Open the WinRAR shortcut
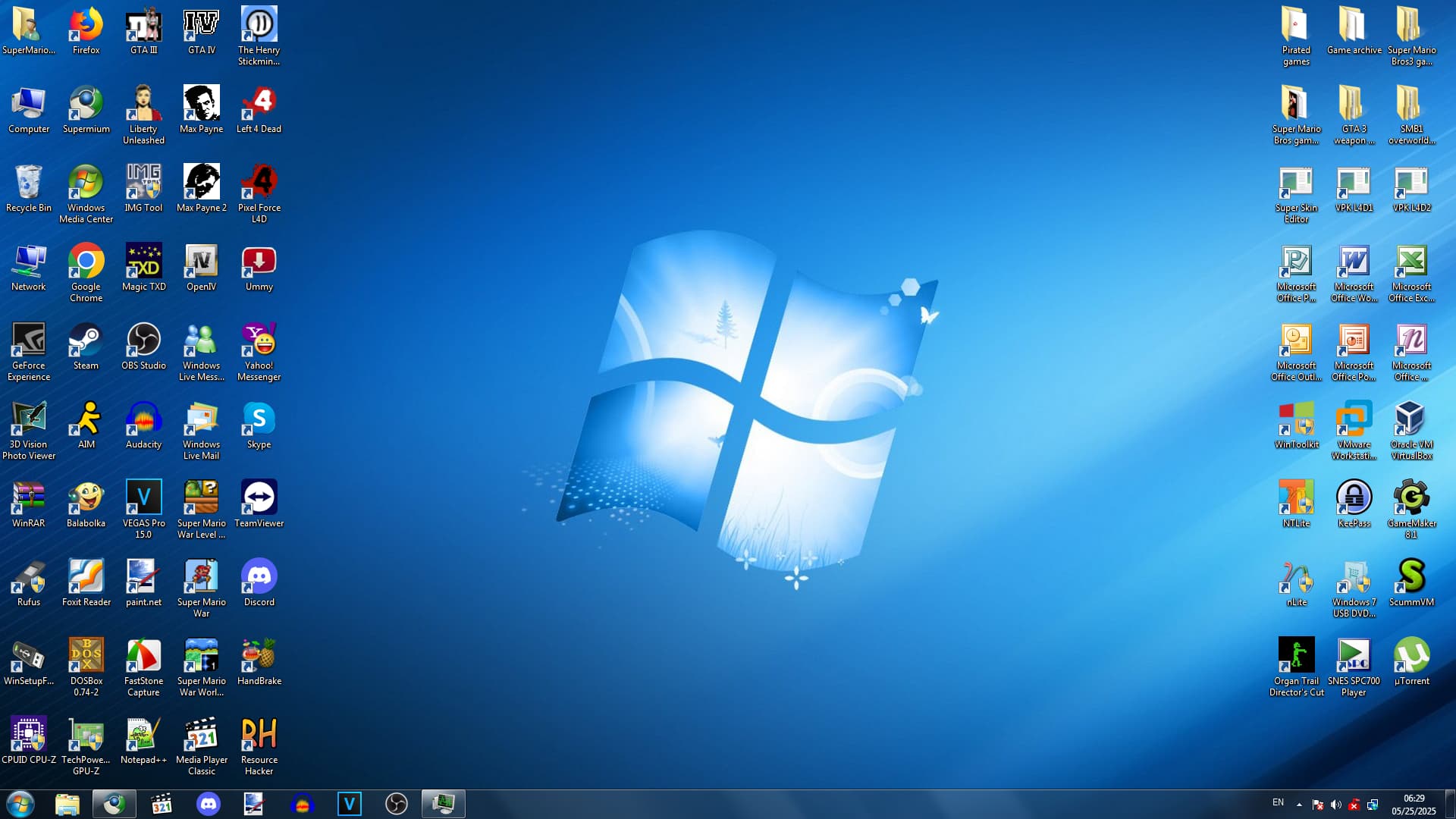The width and height of the screenshot is (1456, 819). pos(28,504)
